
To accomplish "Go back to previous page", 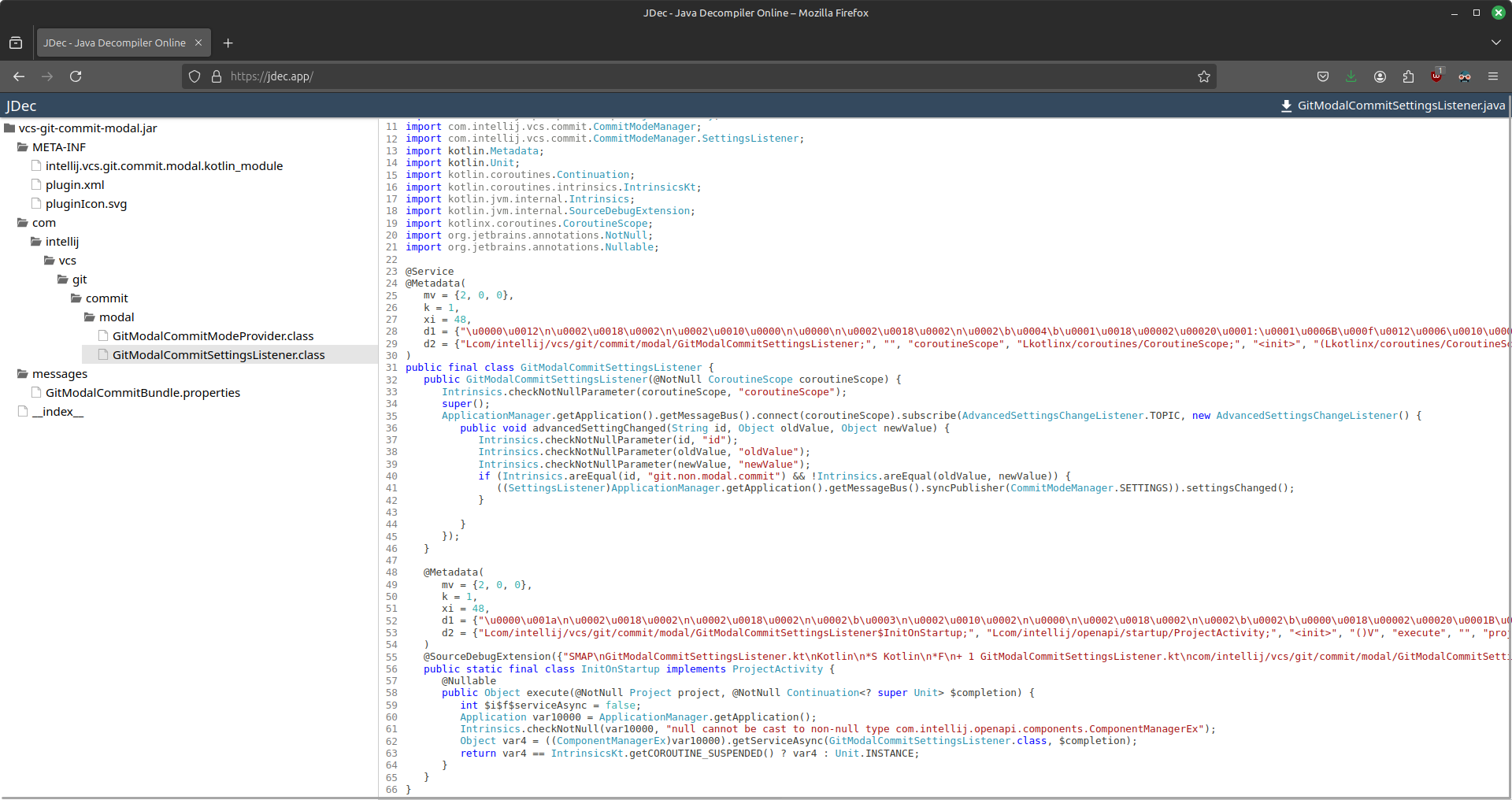I will pos(19,76).
